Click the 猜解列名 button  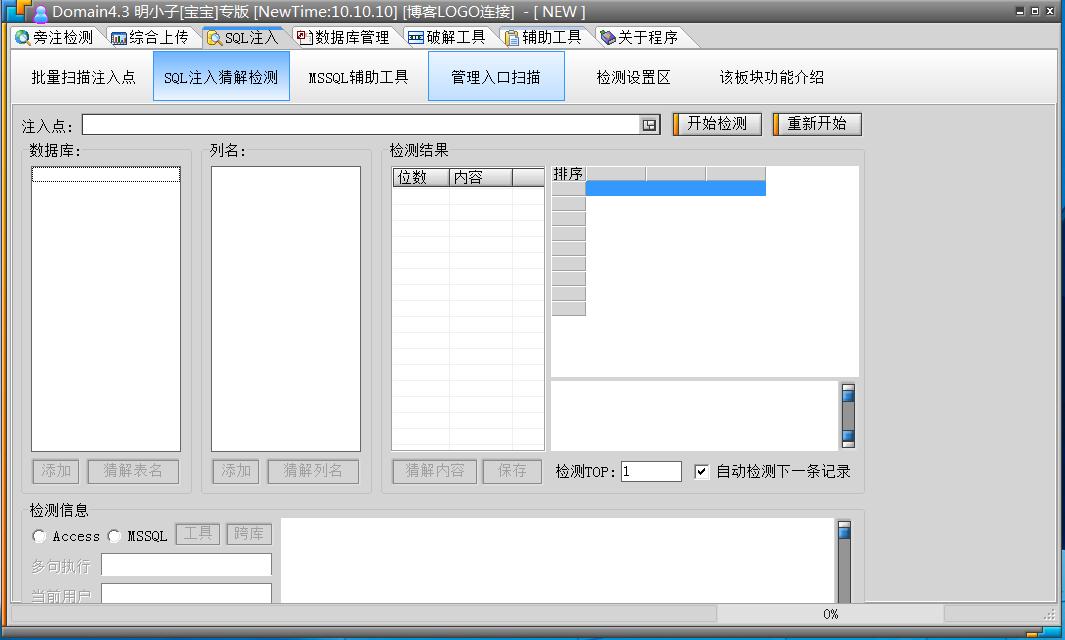click(x=313, y=471)
